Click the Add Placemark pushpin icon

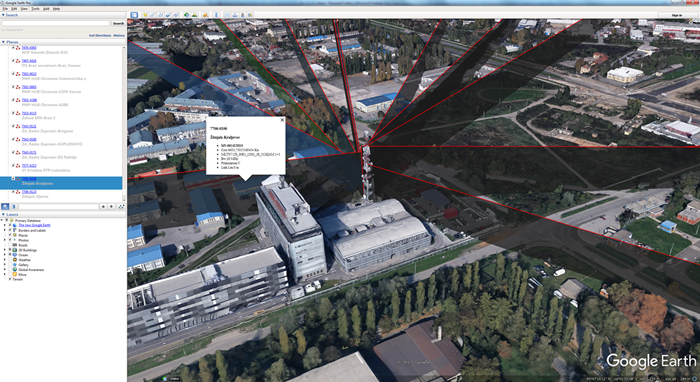(145, 15)
